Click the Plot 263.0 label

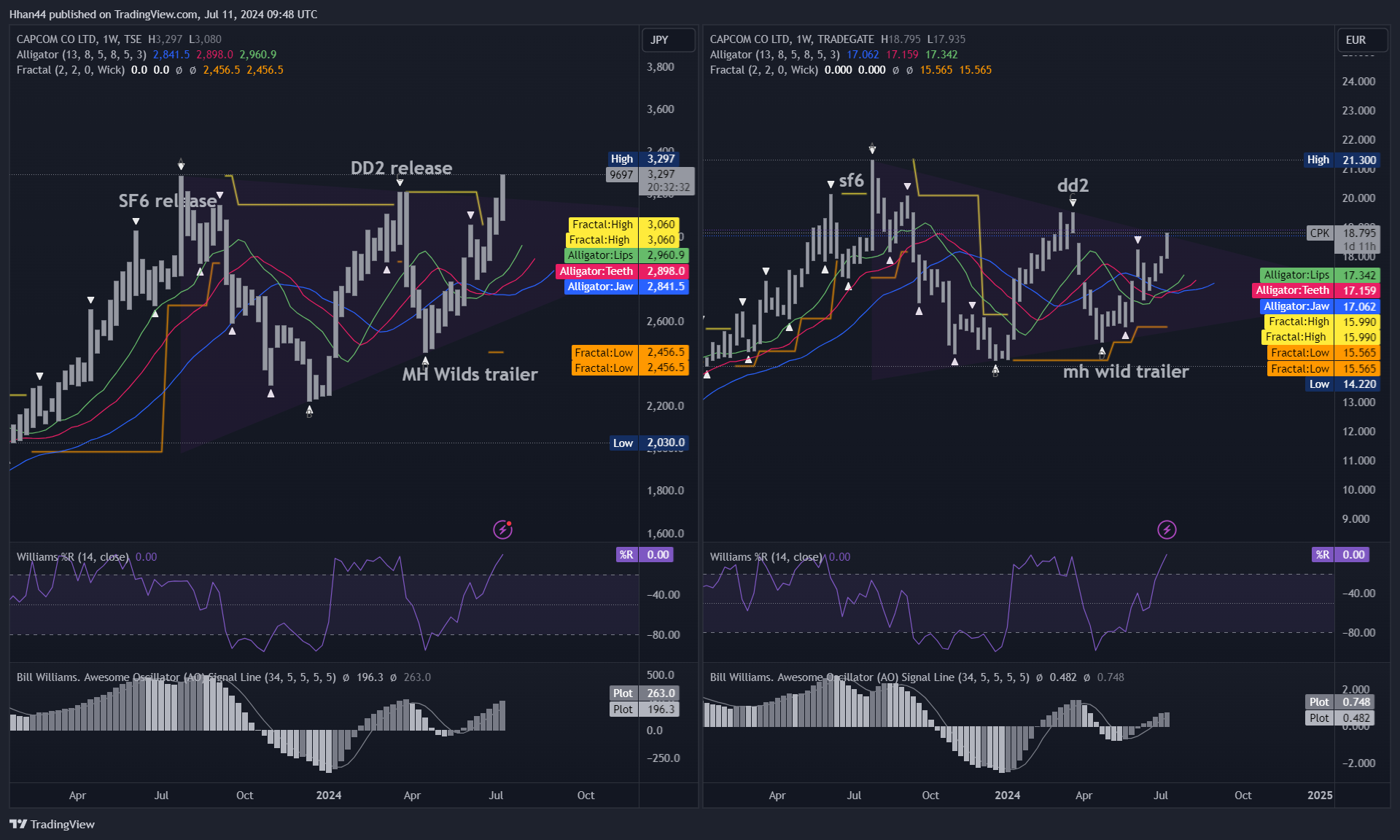click(x=645, y=693)
